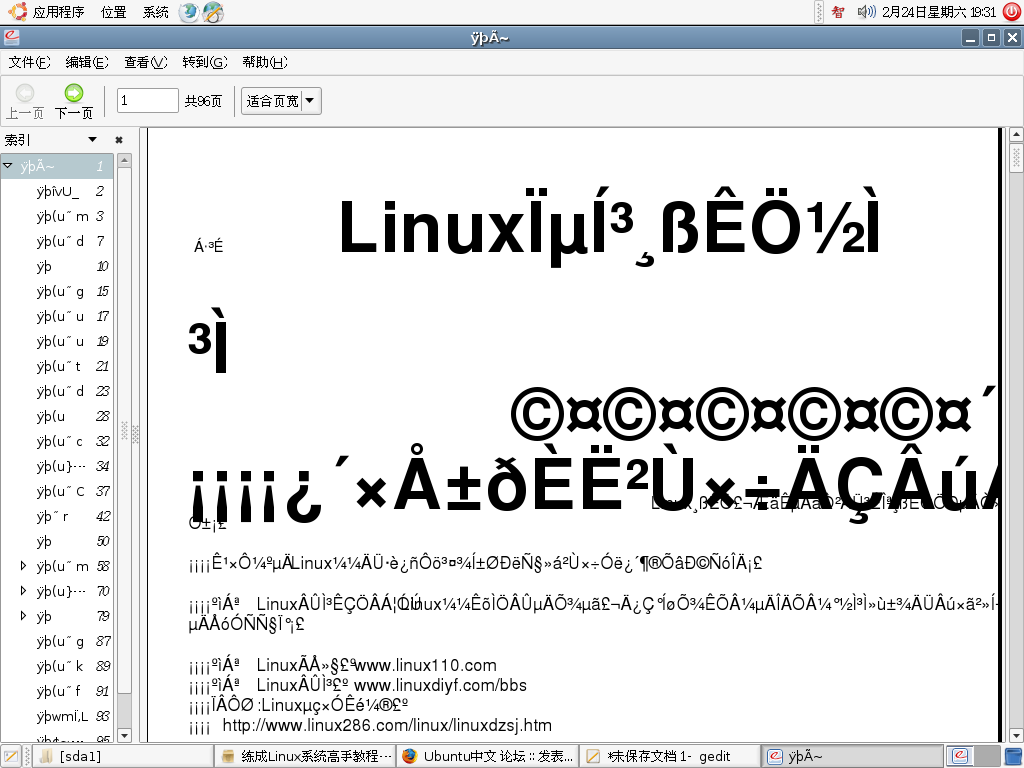Click the red power button in top panel
1024x768 pixels.
[x=1012, y=12]
